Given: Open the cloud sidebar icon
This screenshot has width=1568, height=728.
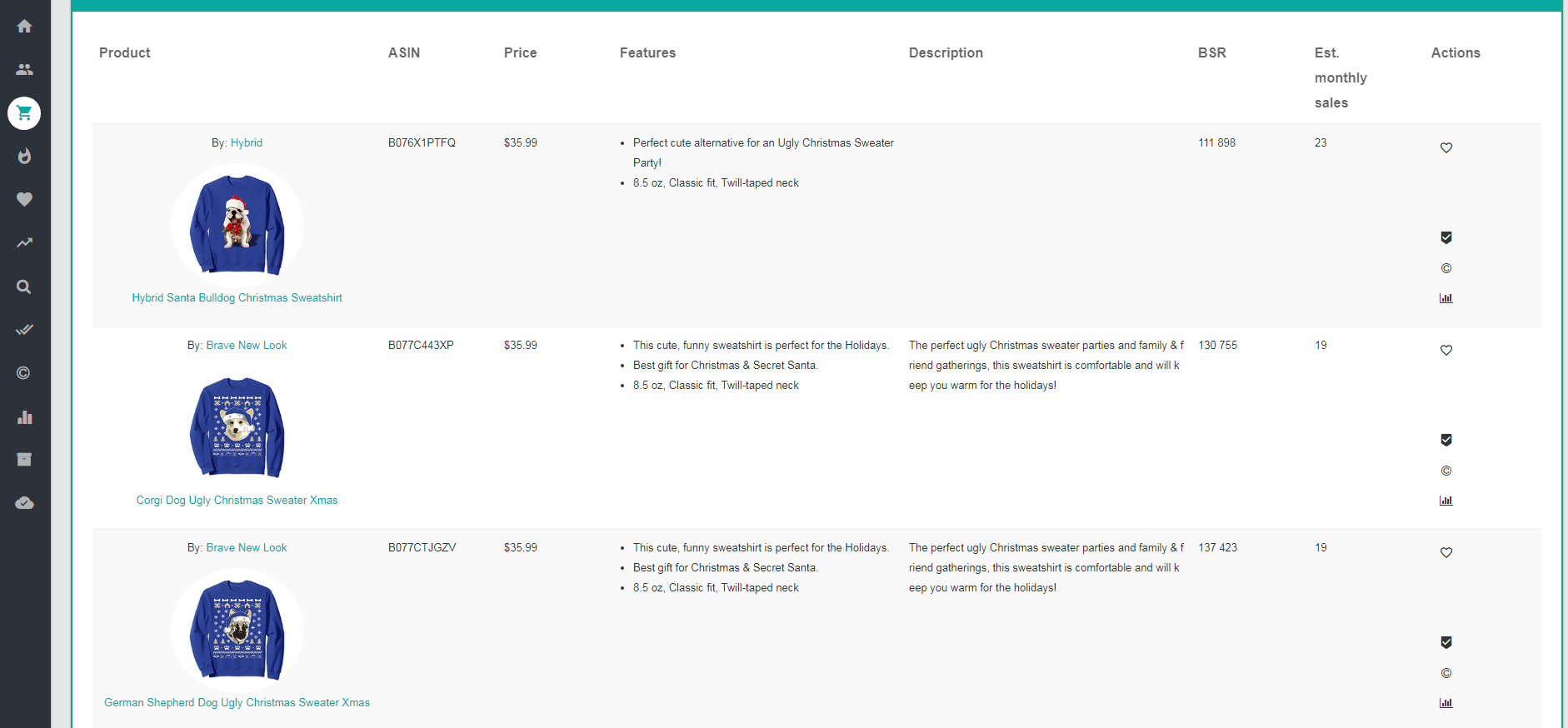Looking at the screenshot, I should coord(24,503).
